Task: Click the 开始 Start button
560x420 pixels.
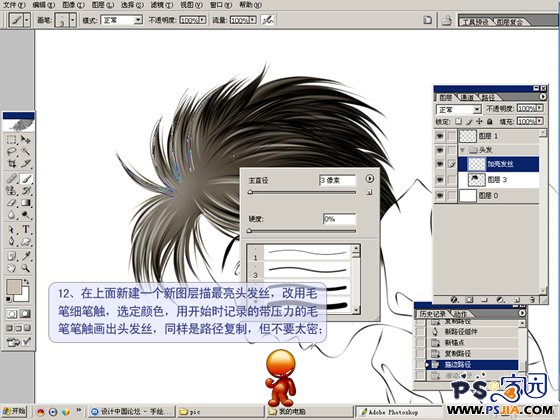Action: [x=14, y=411]
